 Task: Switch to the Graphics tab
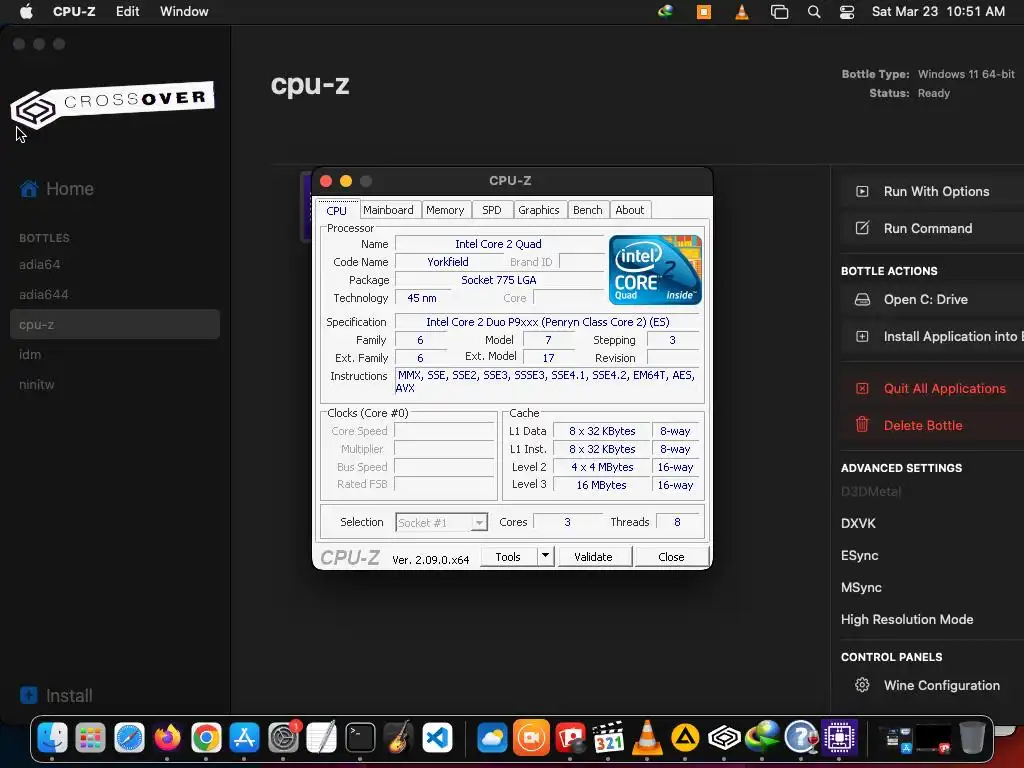pos(539,210)
